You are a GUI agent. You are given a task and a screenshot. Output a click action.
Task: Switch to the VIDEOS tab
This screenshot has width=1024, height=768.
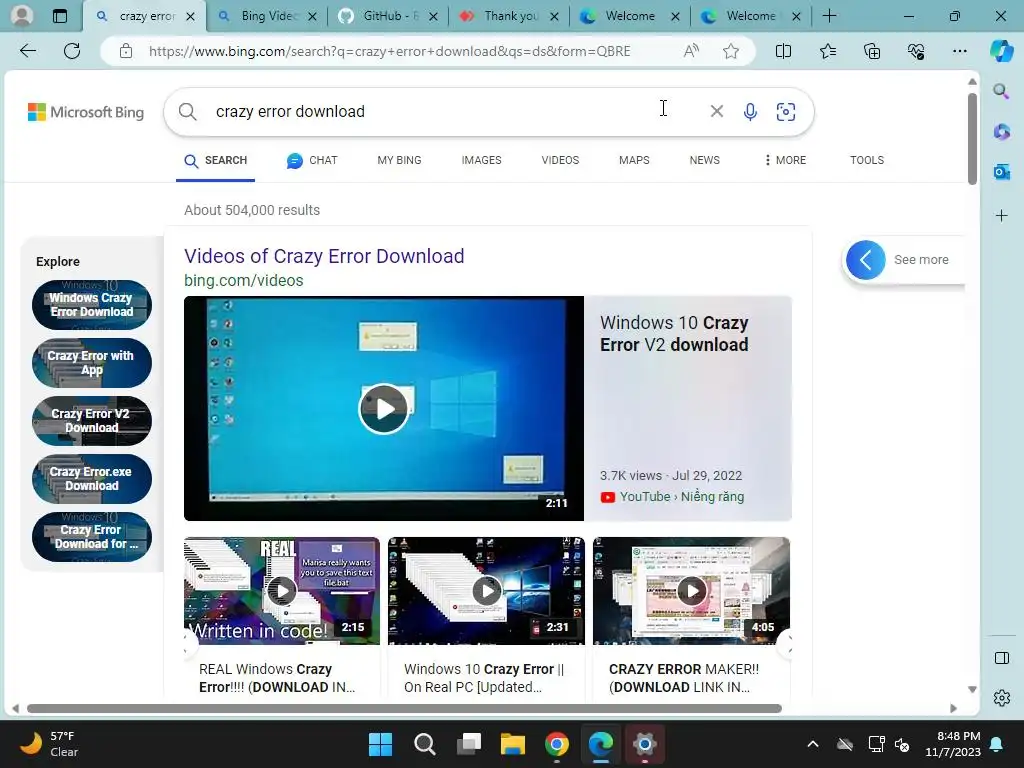click(x=560, y=160)
